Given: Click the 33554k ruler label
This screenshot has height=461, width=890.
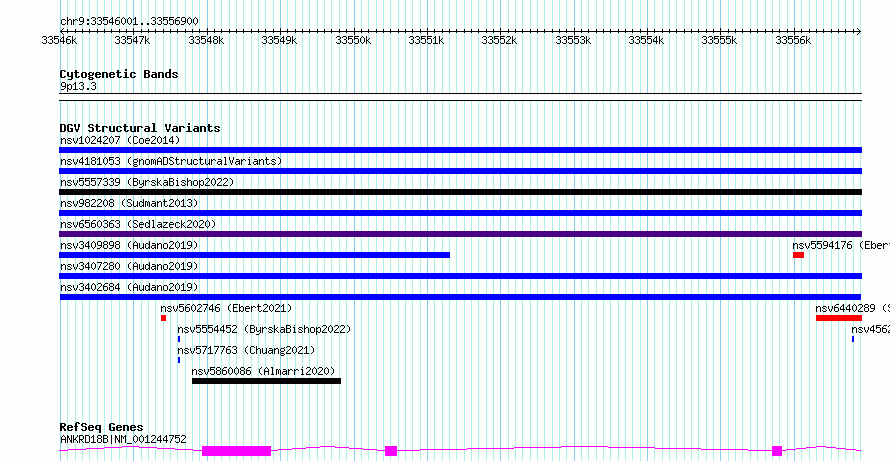Looking at the screenshot, I should pos(646,40).
